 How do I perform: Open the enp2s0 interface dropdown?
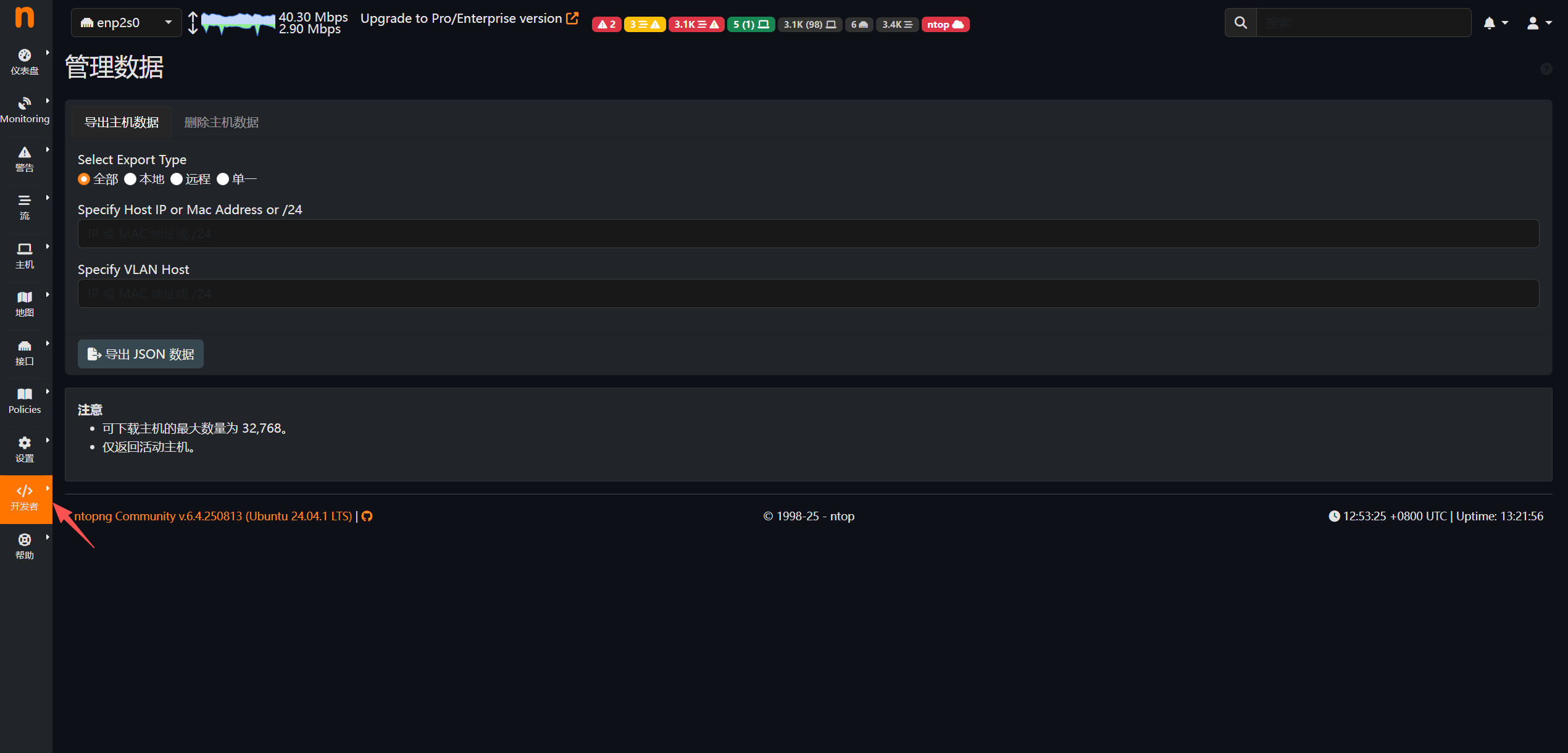coord(126,23)
